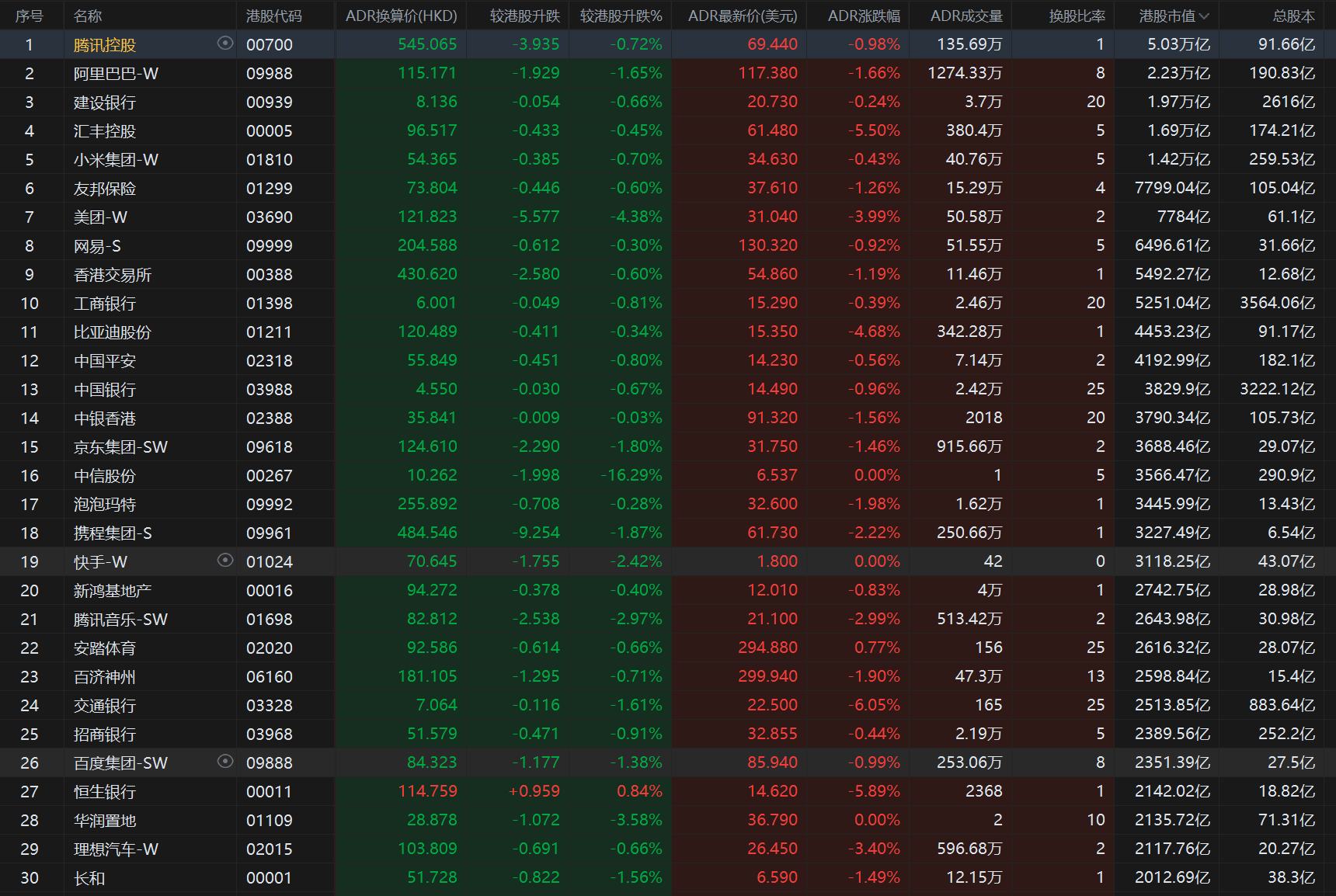Image resolution: width=1336 pixels, height=896 pixels.
Task: Open the 恒生银行 row
Action: 668,791
